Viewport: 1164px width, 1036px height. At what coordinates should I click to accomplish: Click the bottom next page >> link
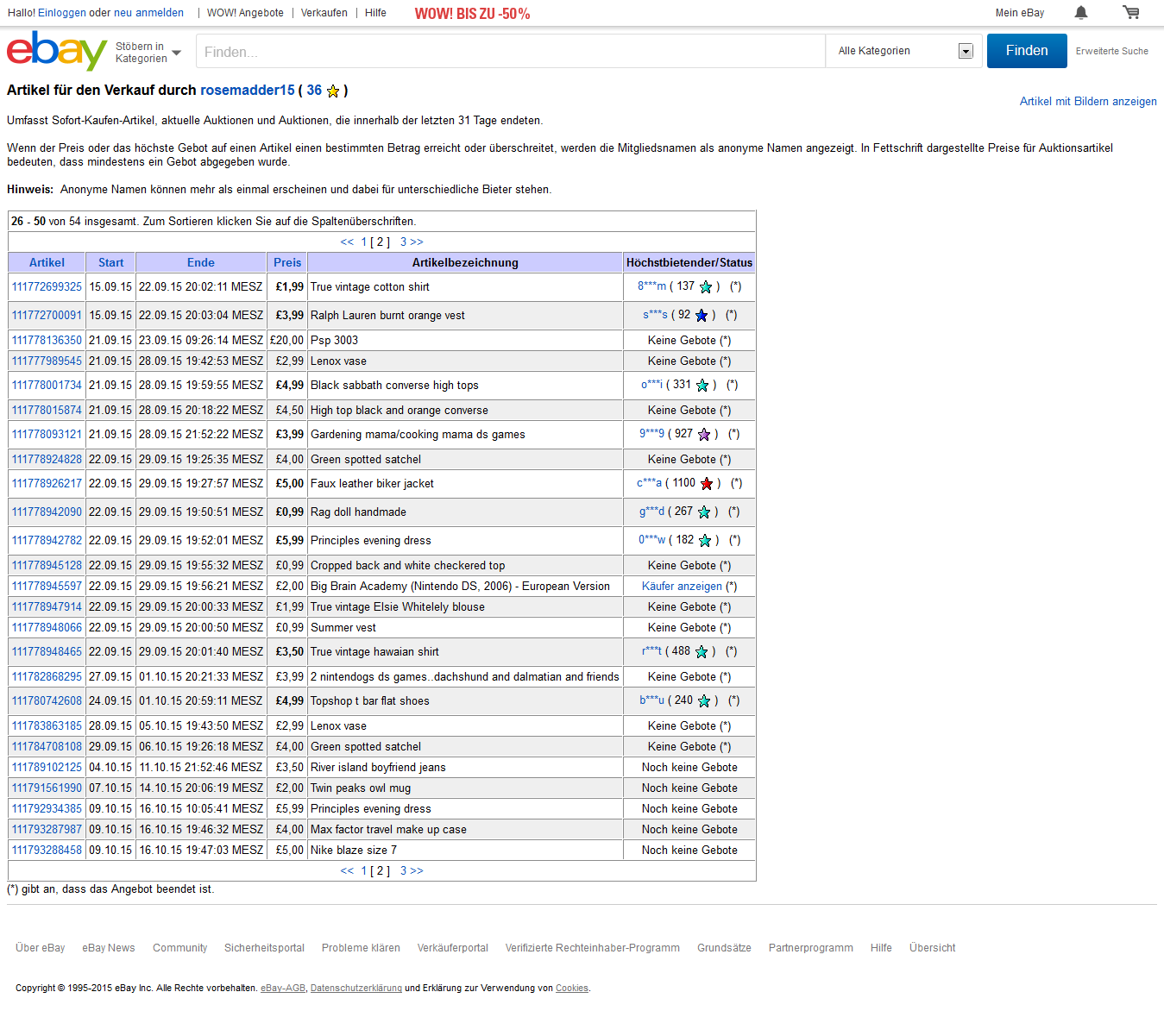(x=417, y=871)
